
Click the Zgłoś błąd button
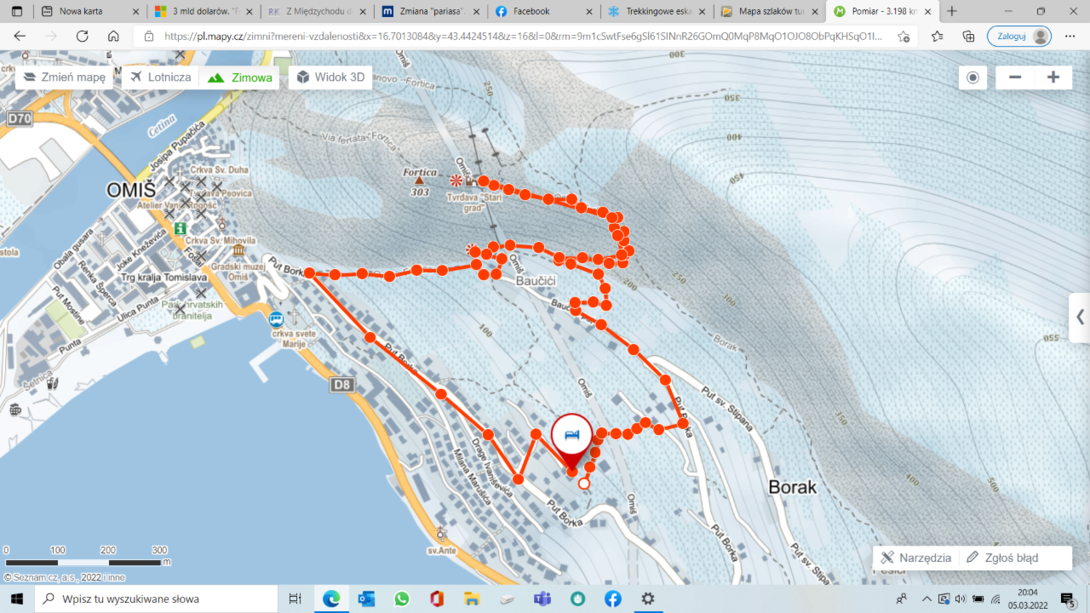(1003, 557)
